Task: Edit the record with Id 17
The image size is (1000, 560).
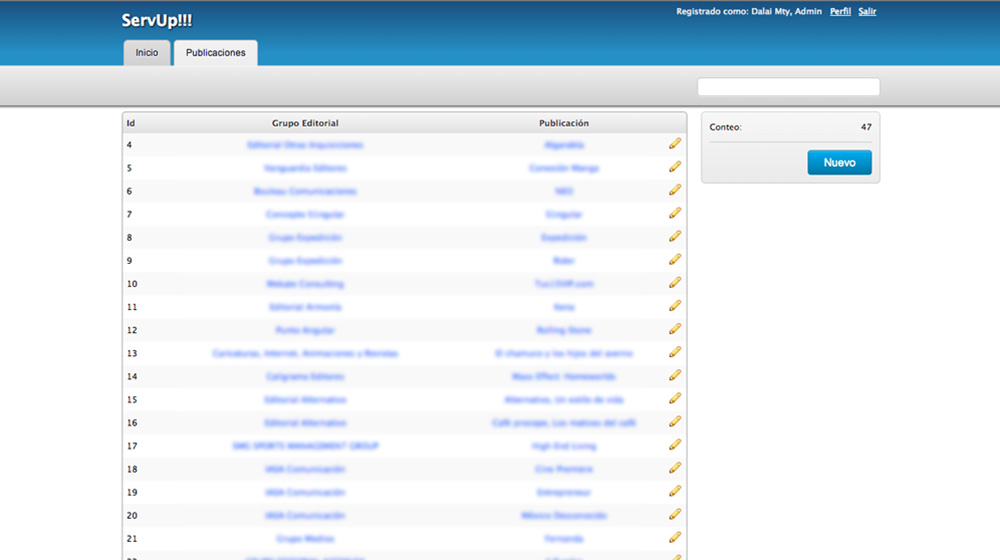Action: 675,445
